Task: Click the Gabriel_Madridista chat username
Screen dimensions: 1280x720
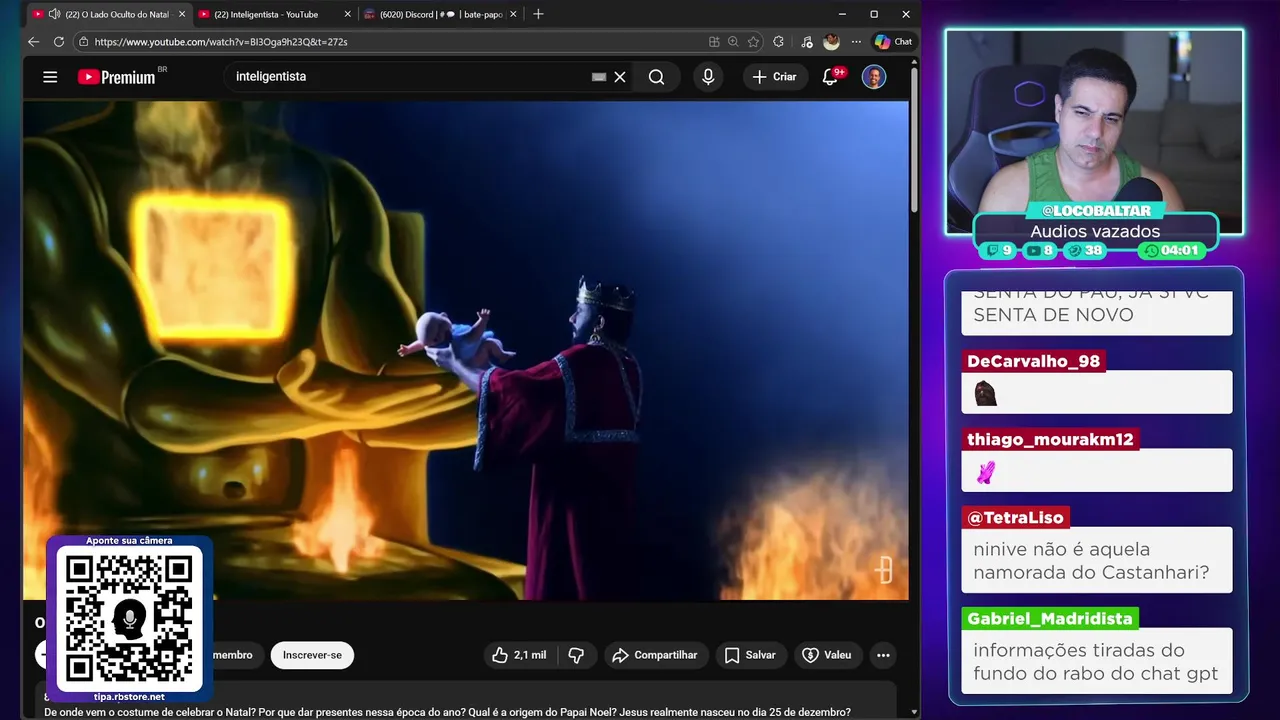Action: [x=1050, y=618]
